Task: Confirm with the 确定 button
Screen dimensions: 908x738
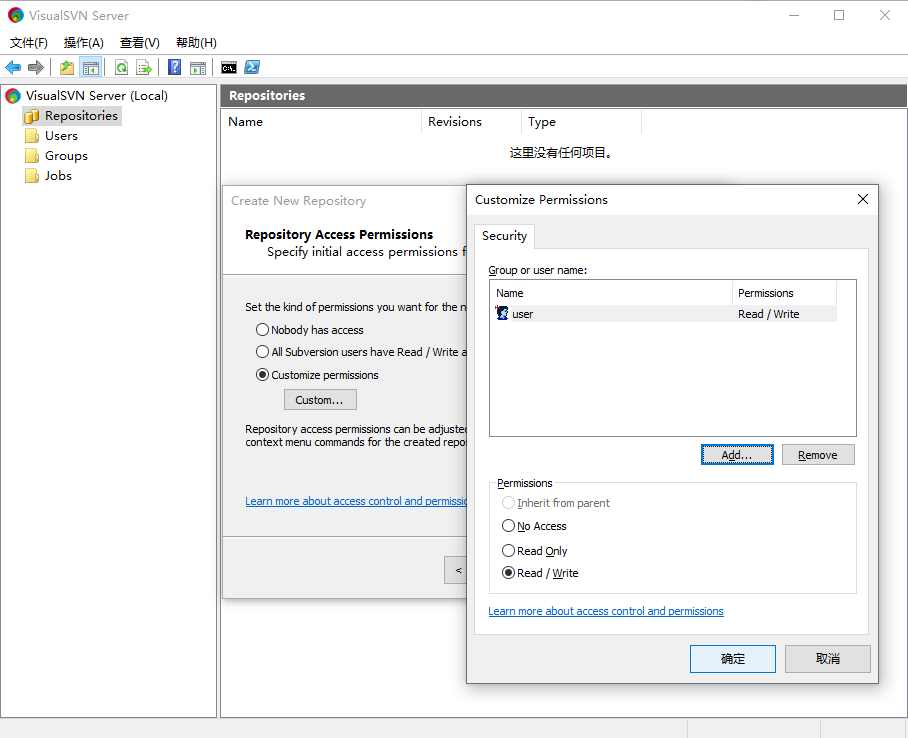Action: pos(733,659)
